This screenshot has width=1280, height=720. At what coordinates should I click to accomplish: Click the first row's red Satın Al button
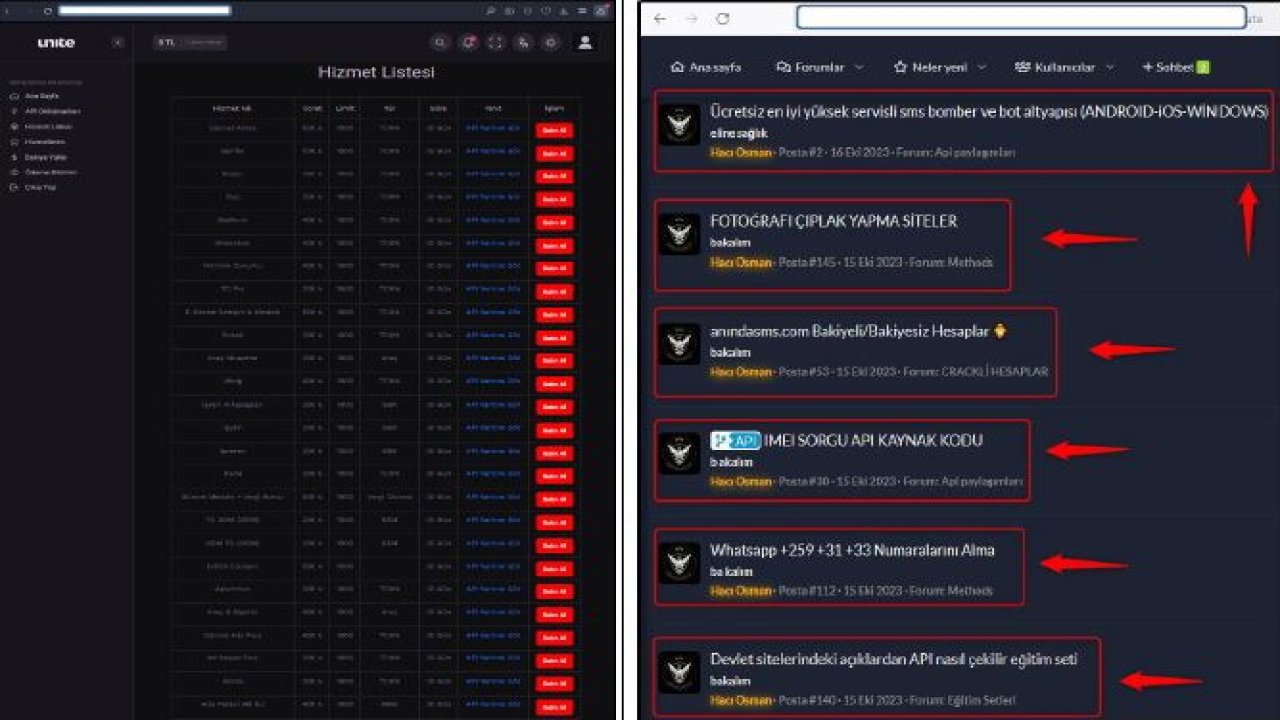point(554,130)
